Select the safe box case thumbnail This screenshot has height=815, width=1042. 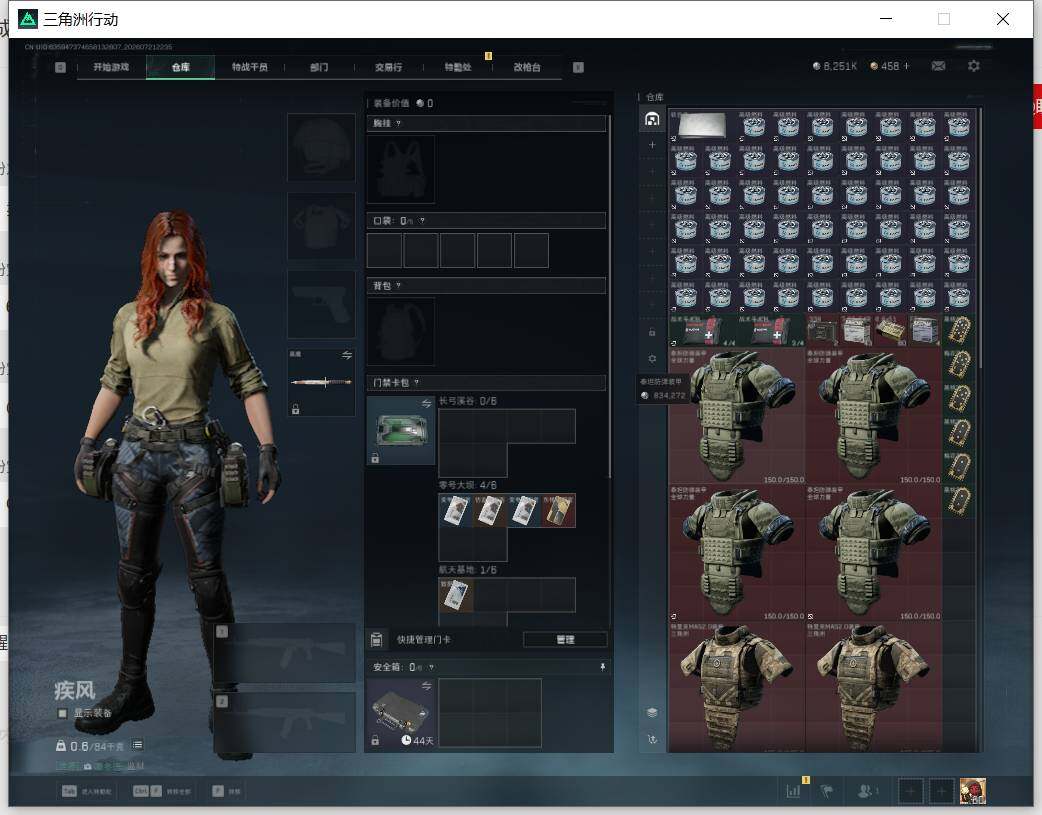coord(401,713)
